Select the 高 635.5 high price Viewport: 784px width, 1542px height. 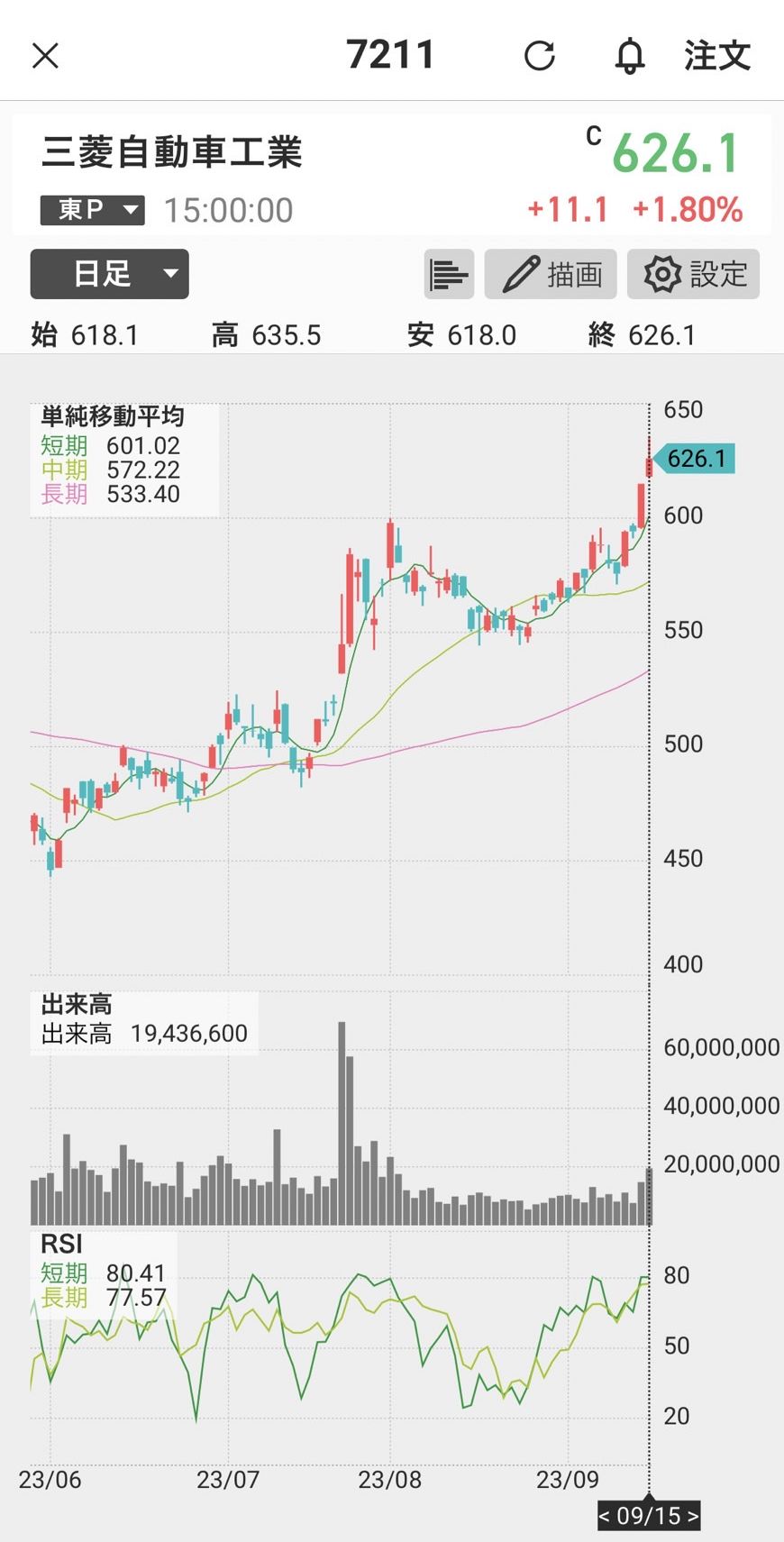tap(266, 335)
